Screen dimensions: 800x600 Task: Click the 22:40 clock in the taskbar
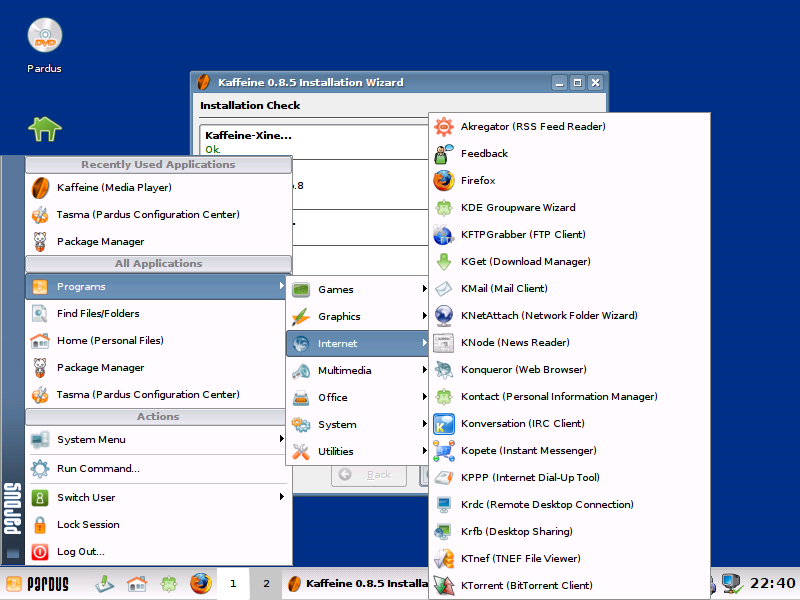coord(772,583)
